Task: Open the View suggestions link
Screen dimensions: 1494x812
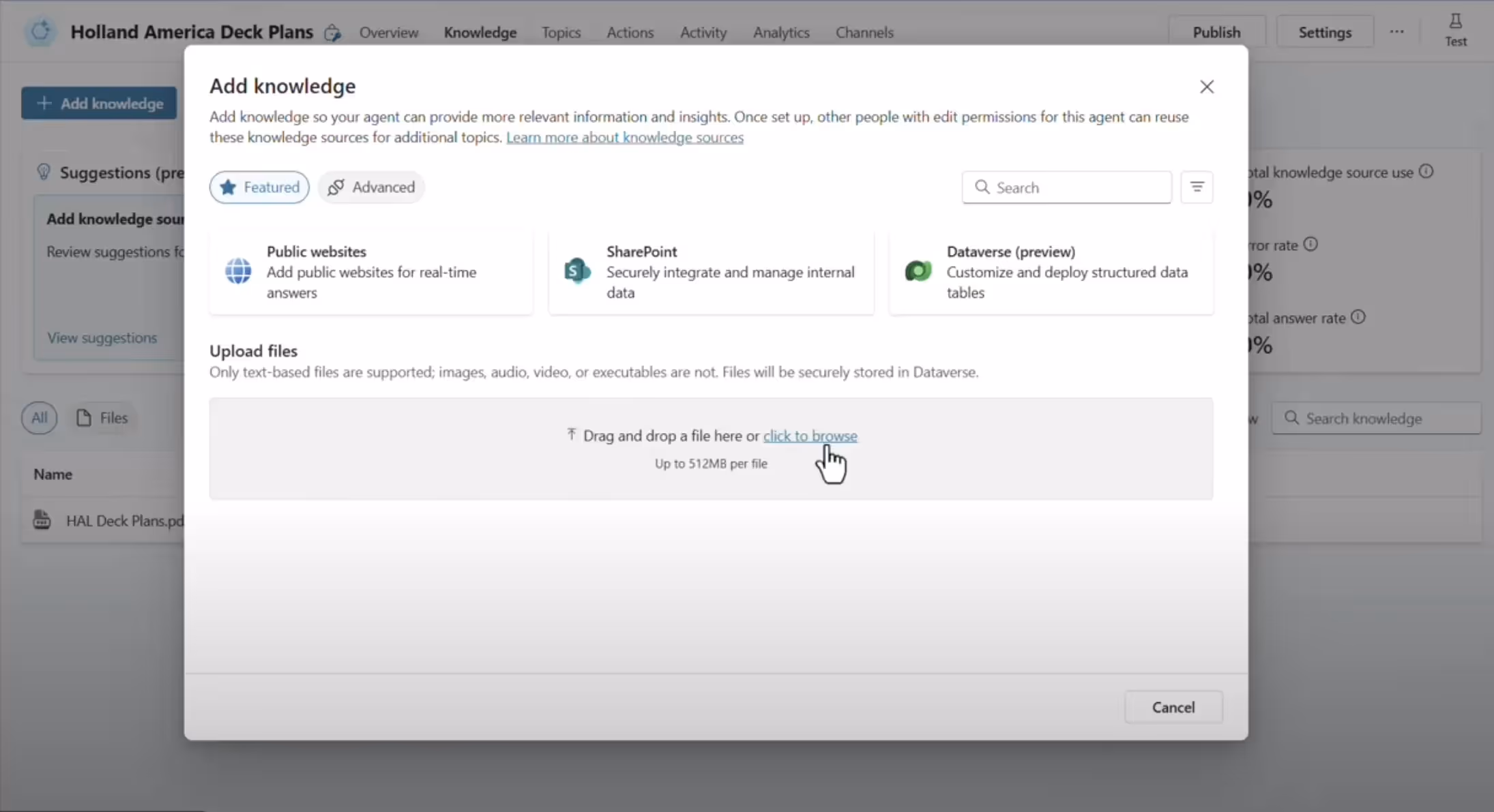Action: 102,337
